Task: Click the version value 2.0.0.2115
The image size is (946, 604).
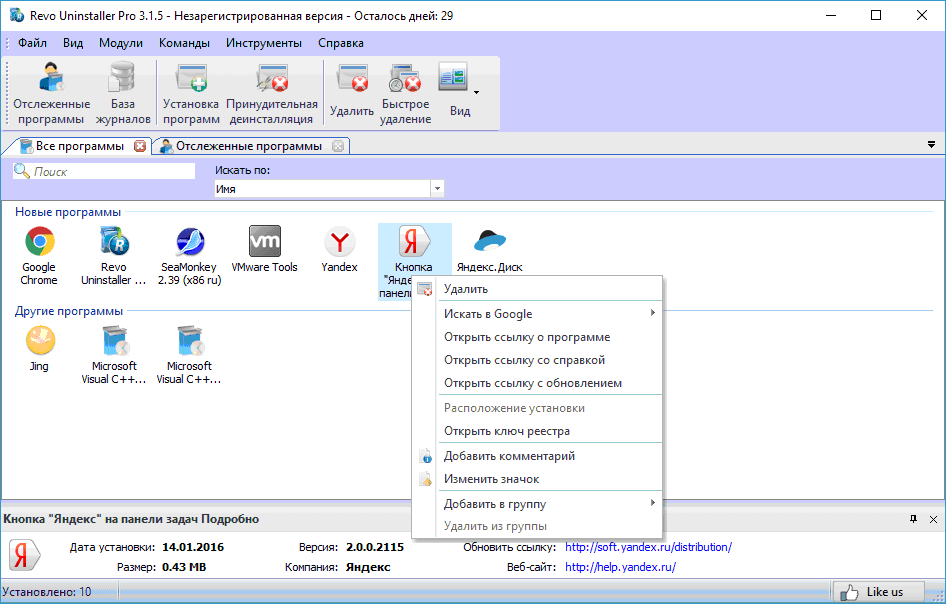Action: coord(375,547)
